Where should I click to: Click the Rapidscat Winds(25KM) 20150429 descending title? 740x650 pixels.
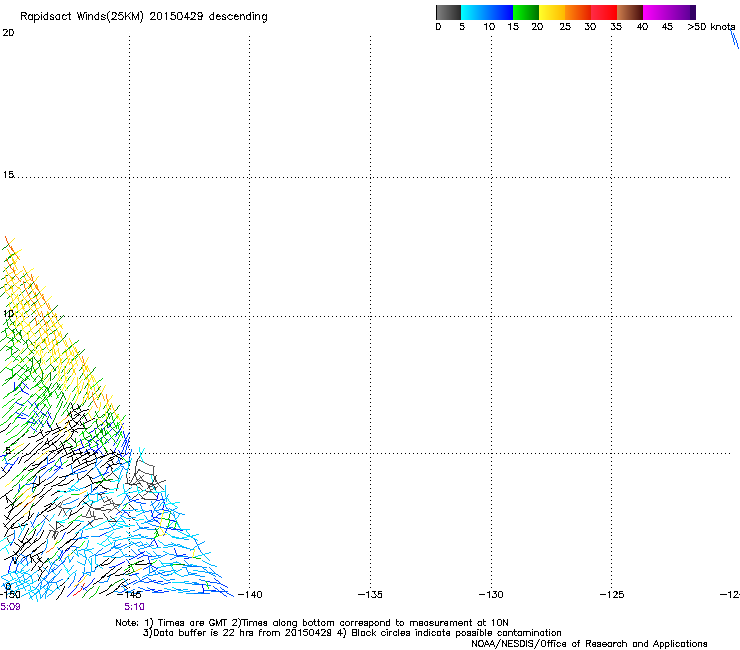(x=143, y=16)
